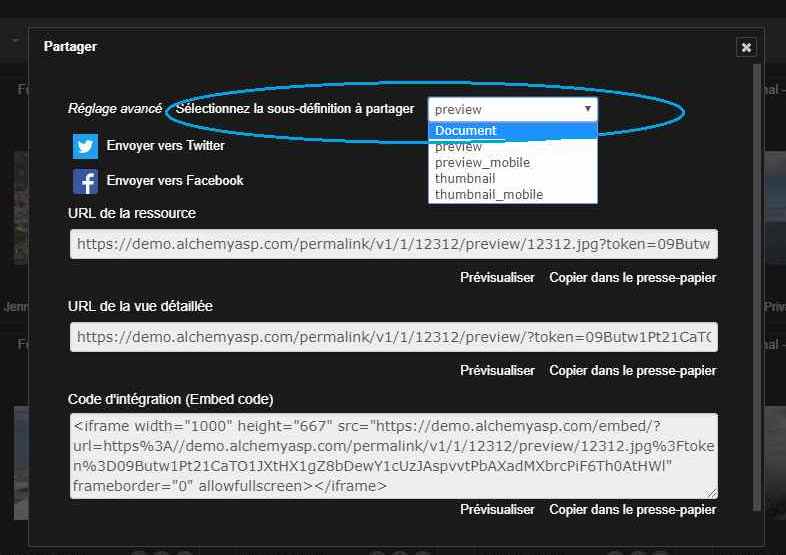Click the Réglage avancé label
This screenshot has width=786, height=555.
point(115,109)
